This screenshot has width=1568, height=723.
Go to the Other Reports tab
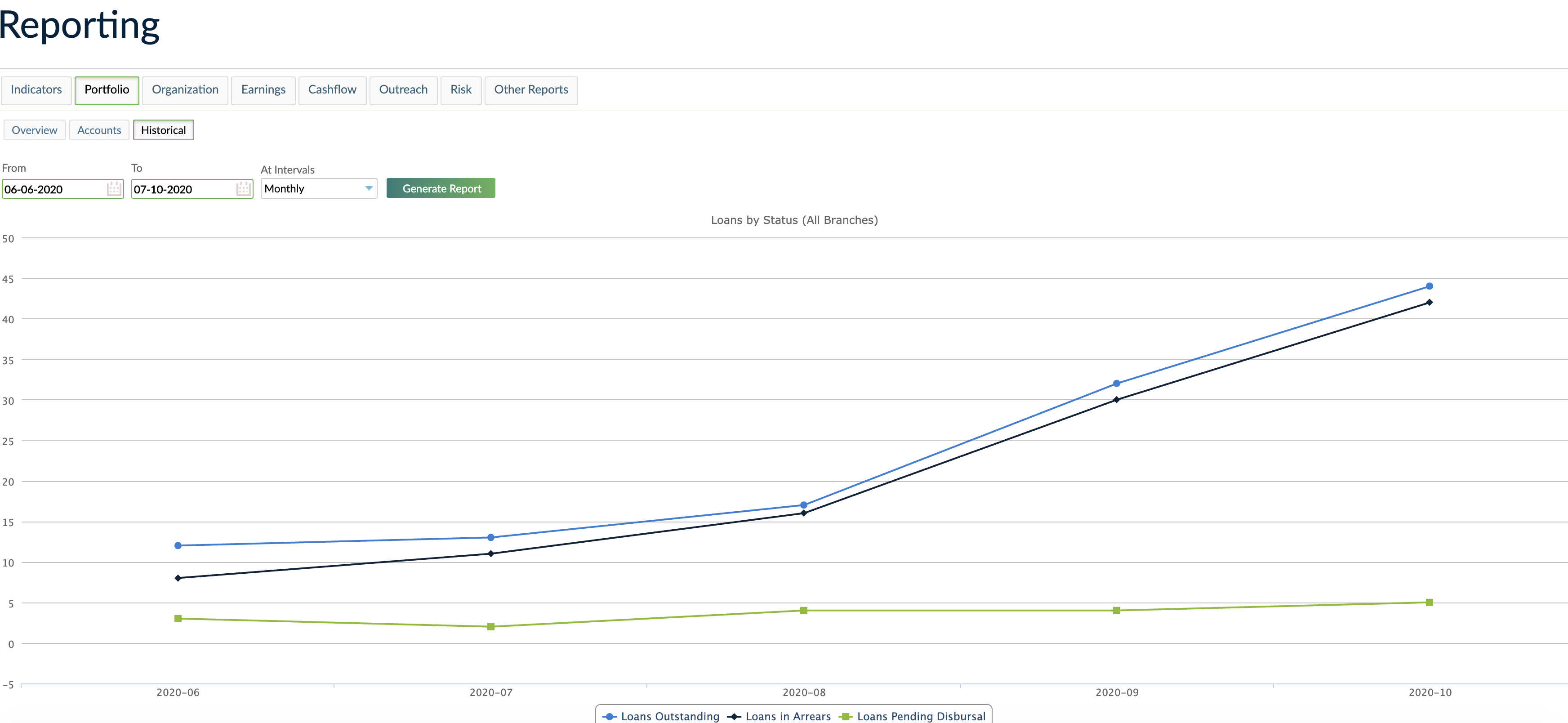(x=531, y=90)
